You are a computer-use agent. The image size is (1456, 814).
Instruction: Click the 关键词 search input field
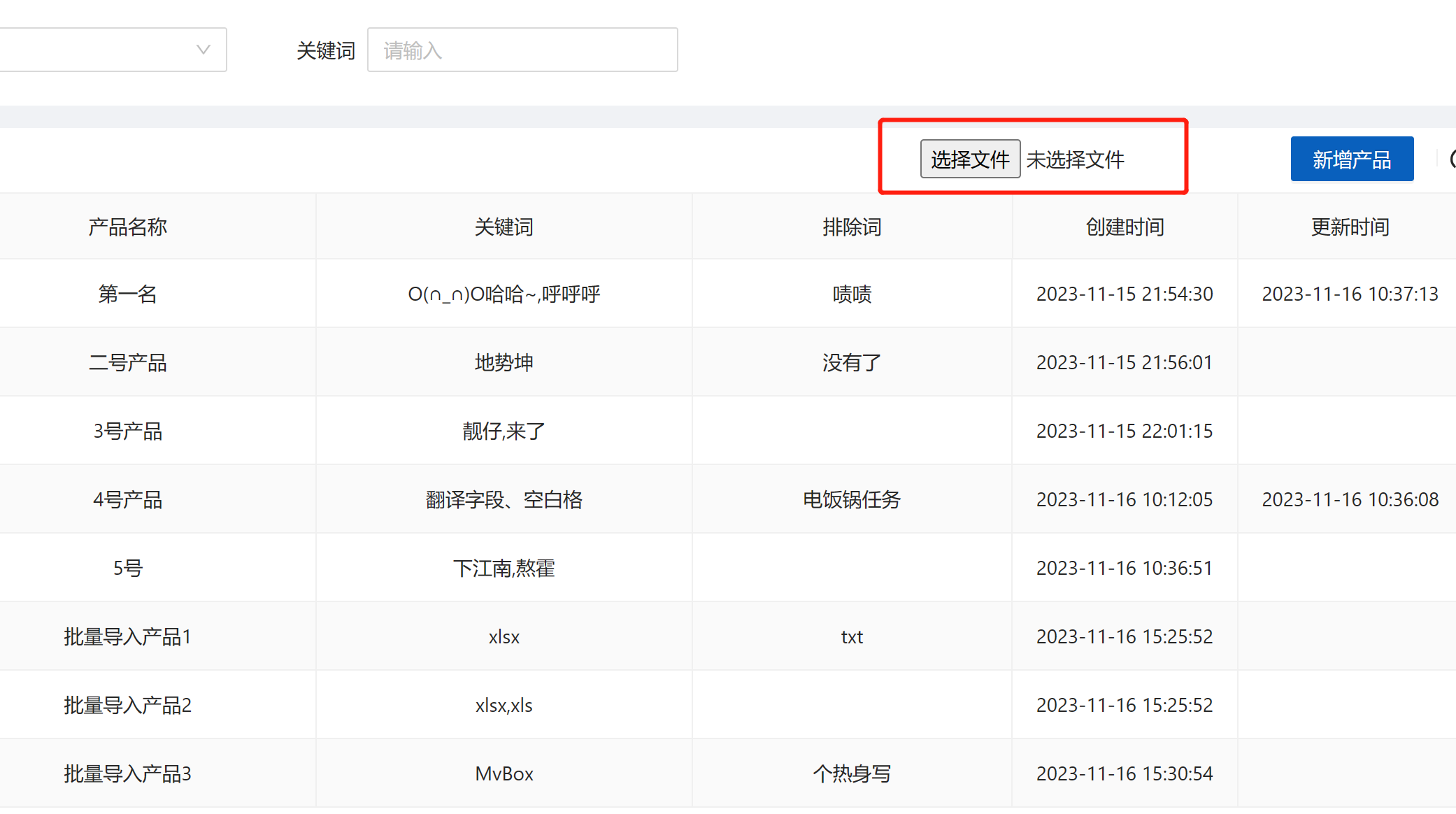click(522, 50)
